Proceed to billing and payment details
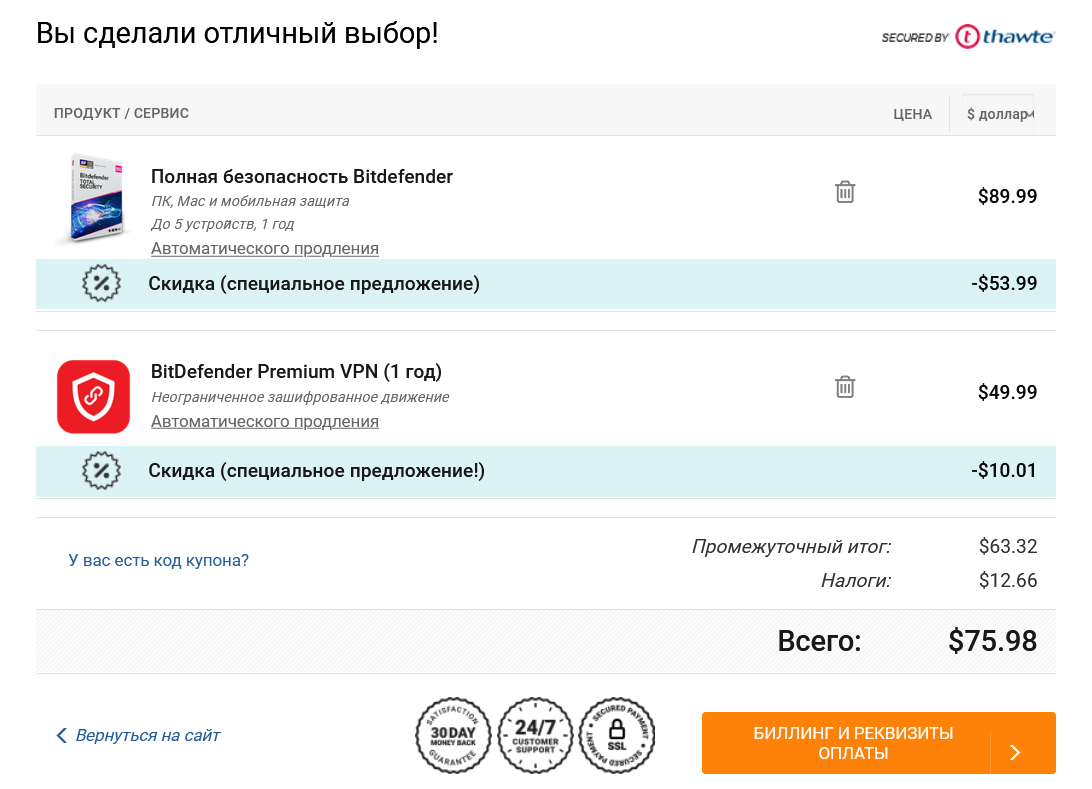The image size is (1092, 789). pos(879,743)
